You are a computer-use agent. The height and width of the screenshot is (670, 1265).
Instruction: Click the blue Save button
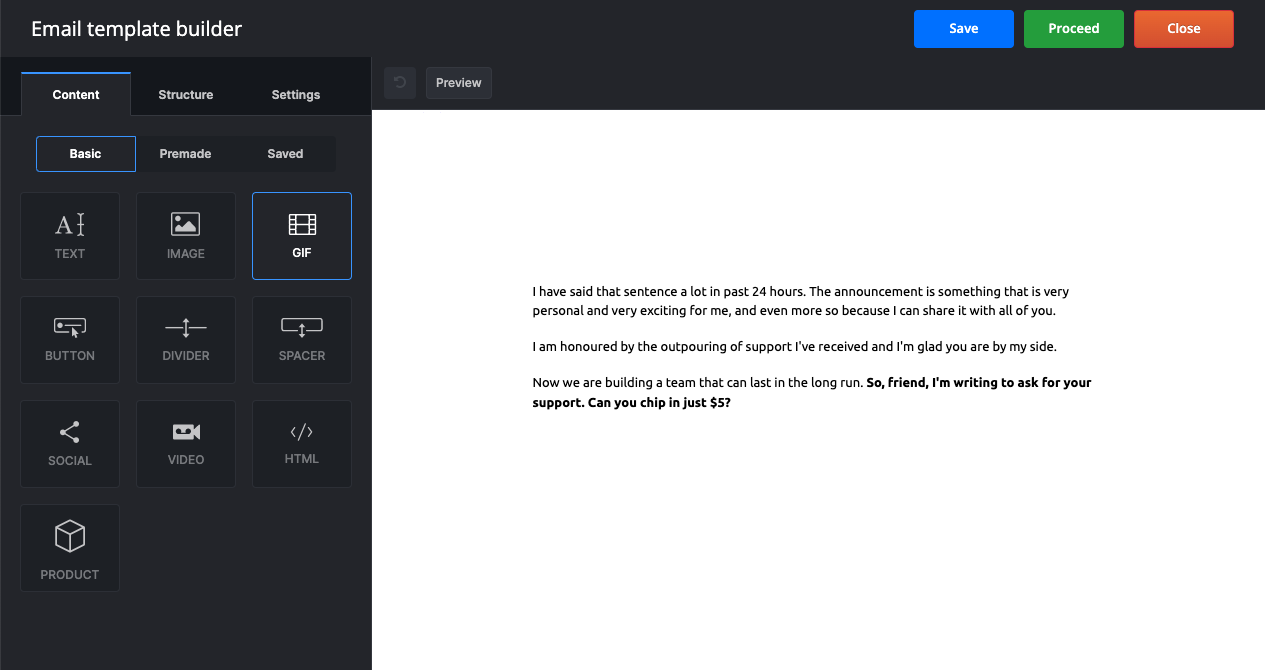(964, 29)
